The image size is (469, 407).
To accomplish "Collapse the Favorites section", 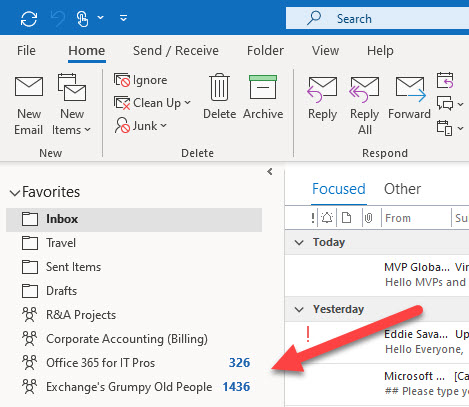I will pos(15,193).
